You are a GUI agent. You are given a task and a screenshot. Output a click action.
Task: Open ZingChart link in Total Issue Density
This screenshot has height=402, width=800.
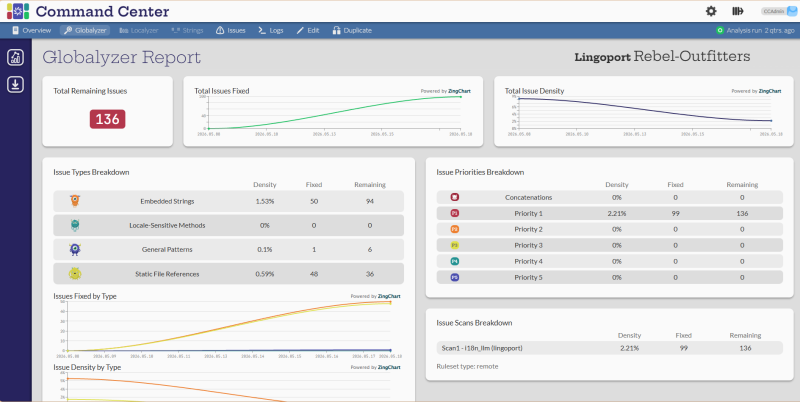(x=770, y=91)
